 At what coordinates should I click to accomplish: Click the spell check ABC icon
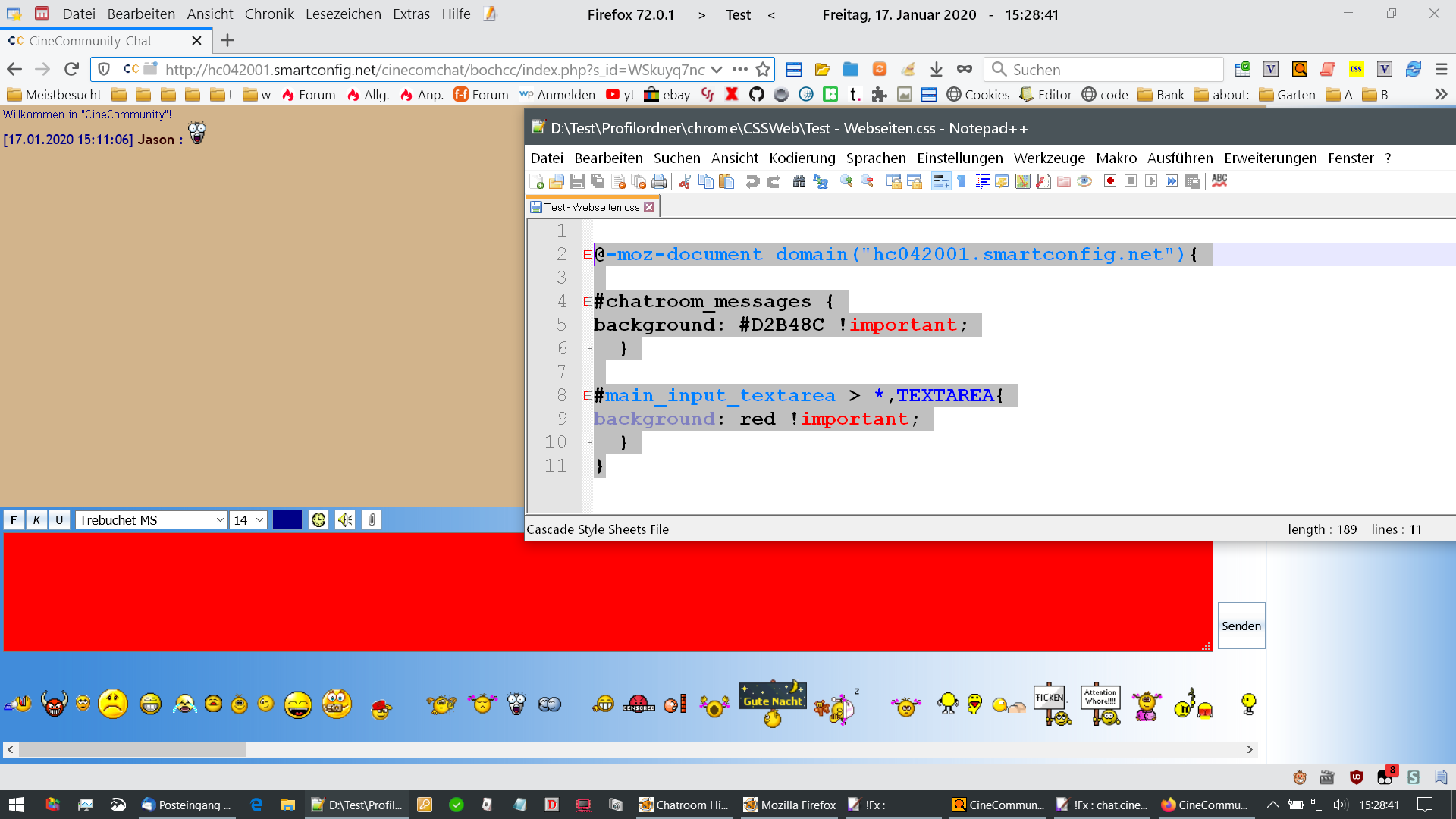point(1219,180)
